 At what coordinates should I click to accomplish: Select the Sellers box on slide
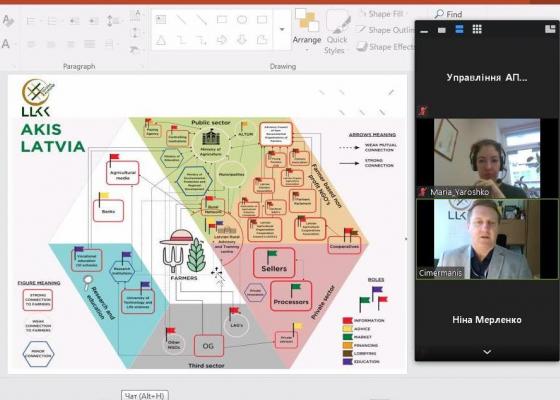[x=274, y=262]
